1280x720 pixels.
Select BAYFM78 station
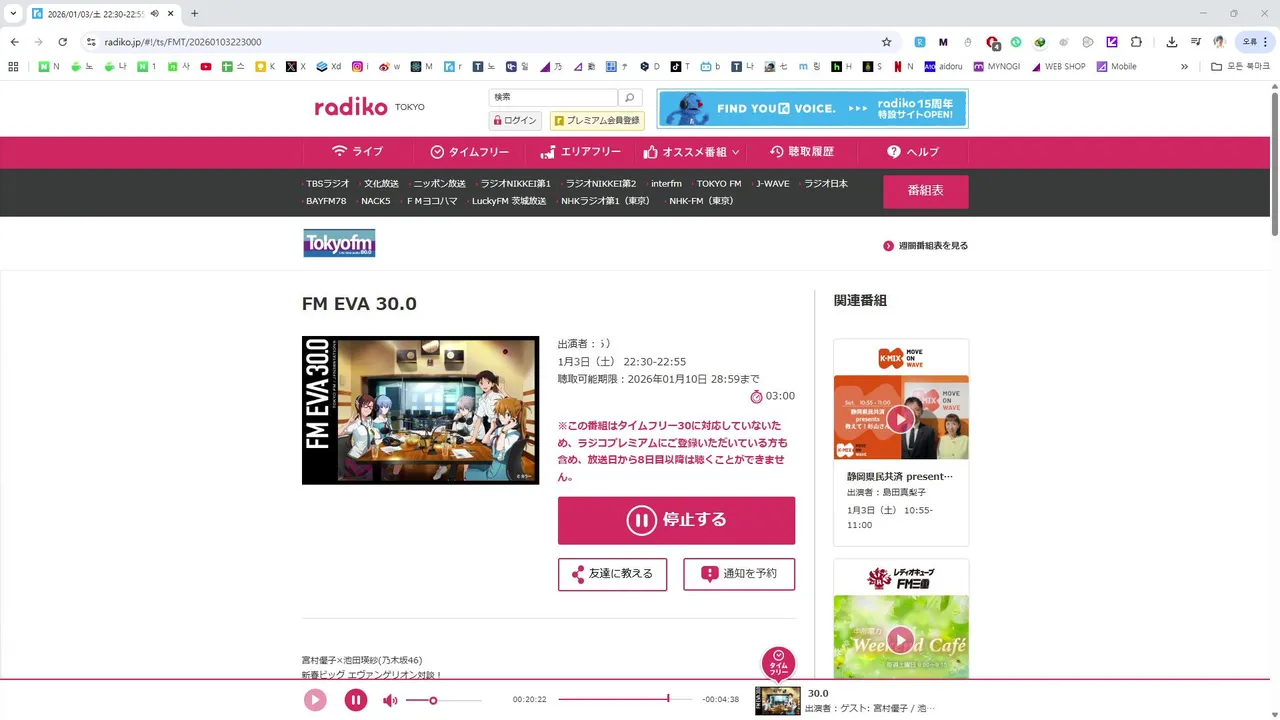[326, 201]
